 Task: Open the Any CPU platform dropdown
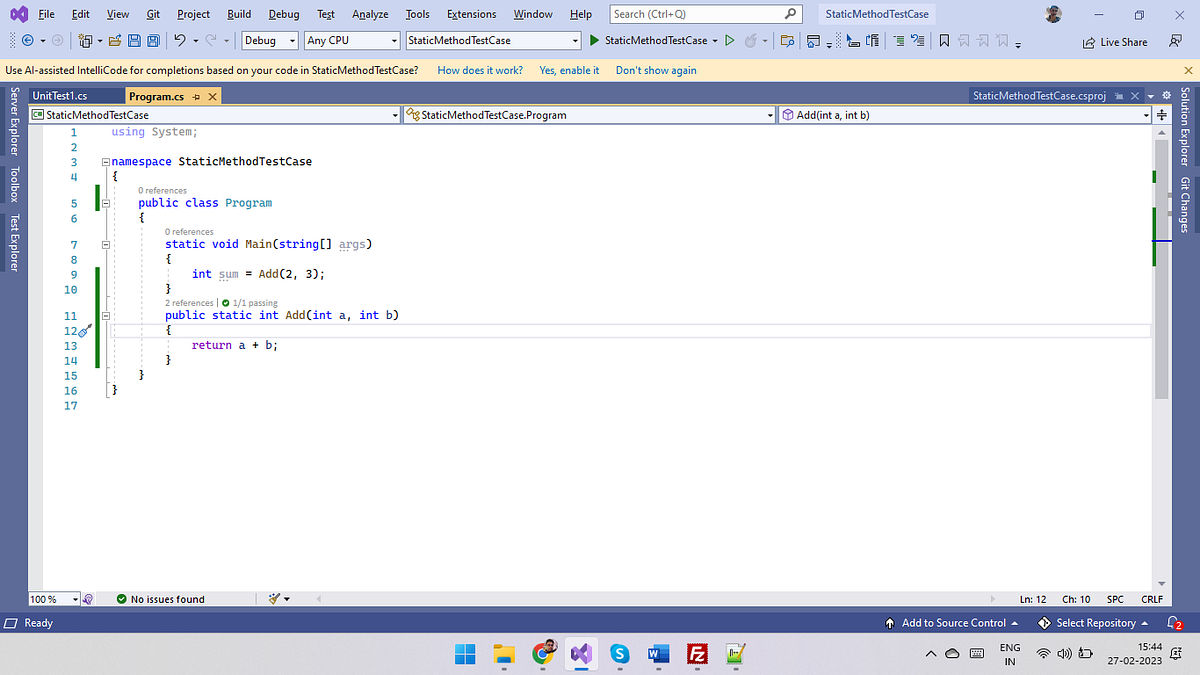click(x=350, y=41)
